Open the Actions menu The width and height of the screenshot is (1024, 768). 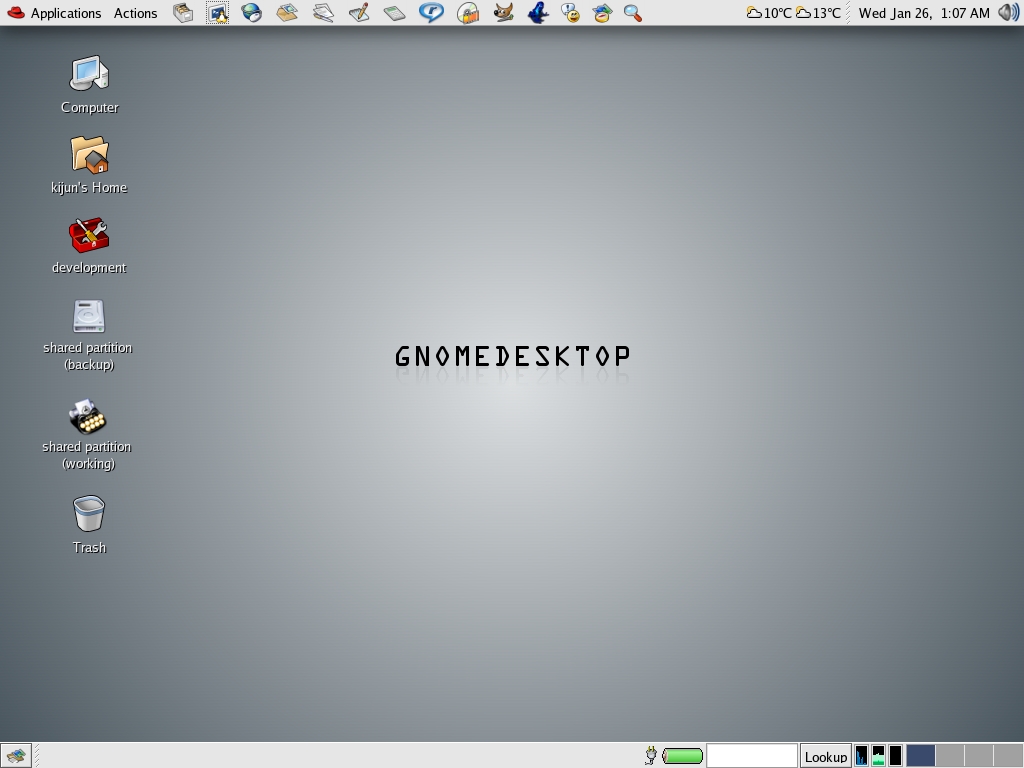[x=135, y=13]
